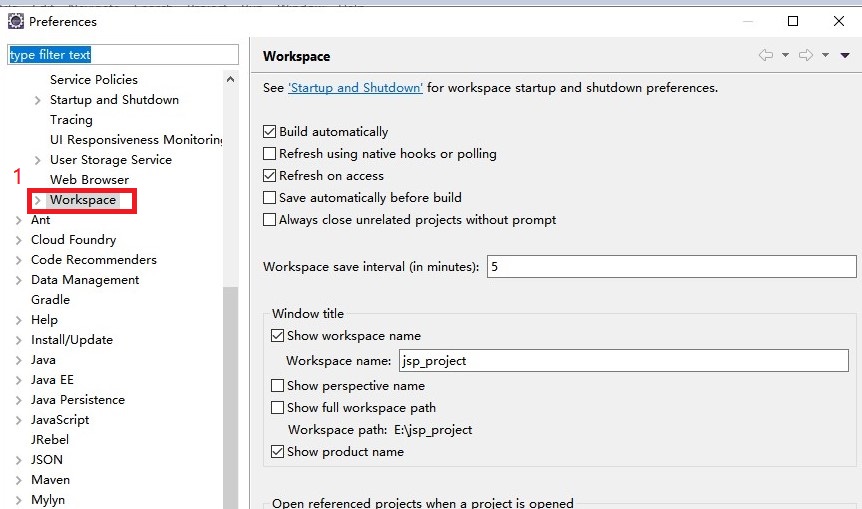Expand the Ant preferences node
862x509 pixels.
19,220
